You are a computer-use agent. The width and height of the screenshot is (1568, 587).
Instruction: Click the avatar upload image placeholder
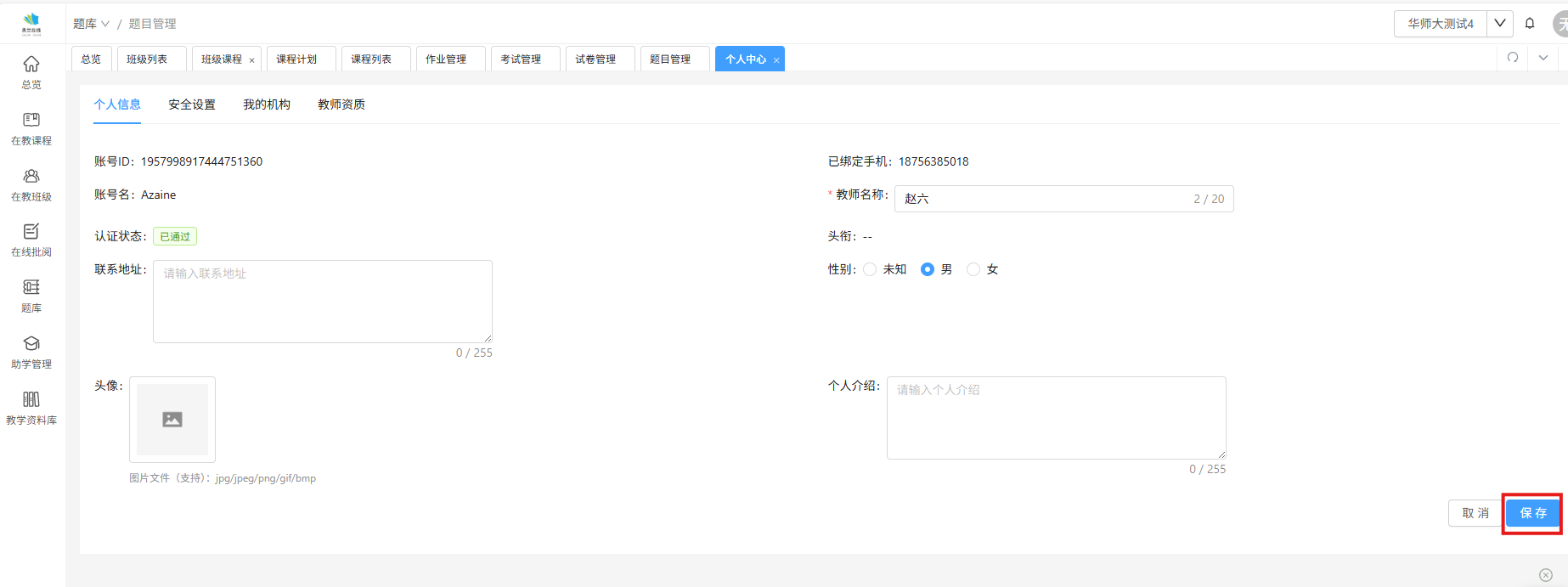[172, 420]
